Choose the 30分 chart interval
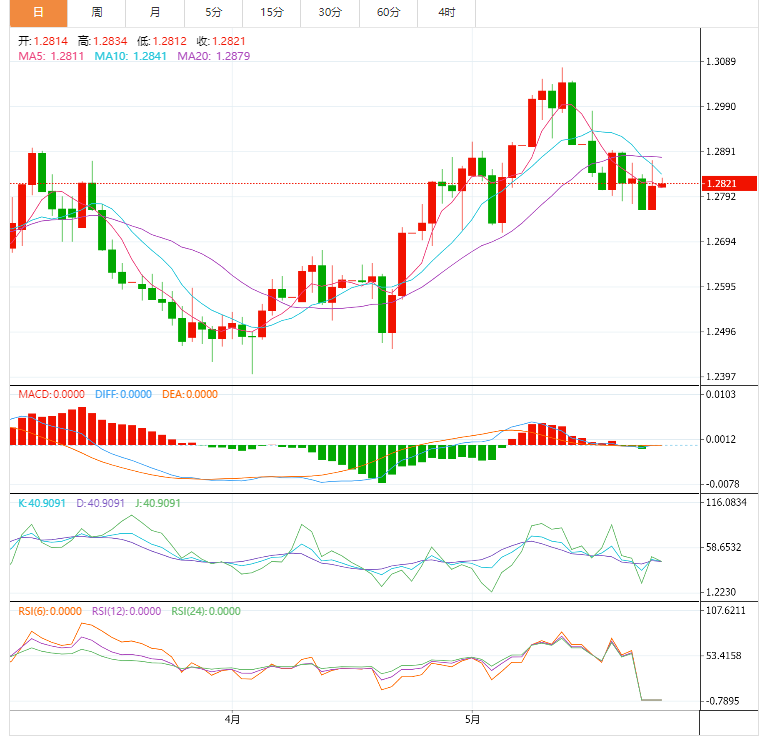 coord(330,13)
